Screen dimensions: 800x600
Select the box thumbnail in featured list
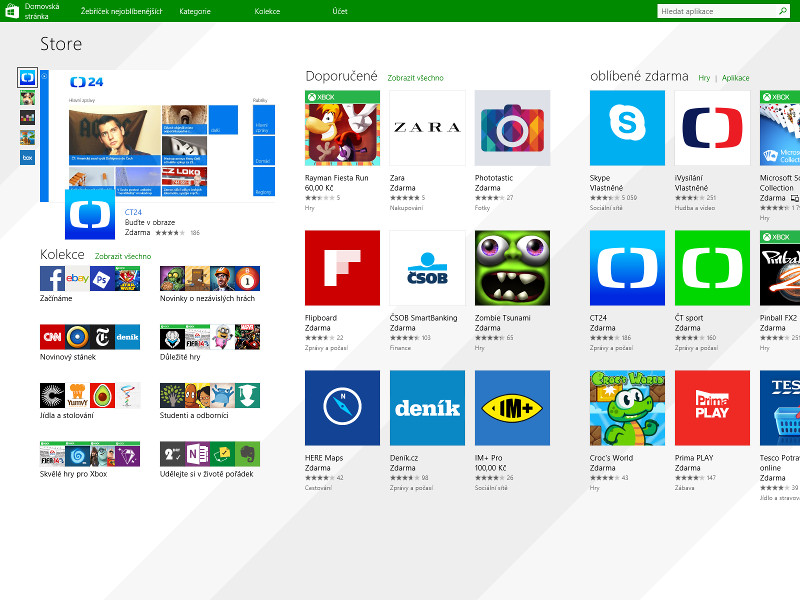pyautogui.click(x=27, y=158)
